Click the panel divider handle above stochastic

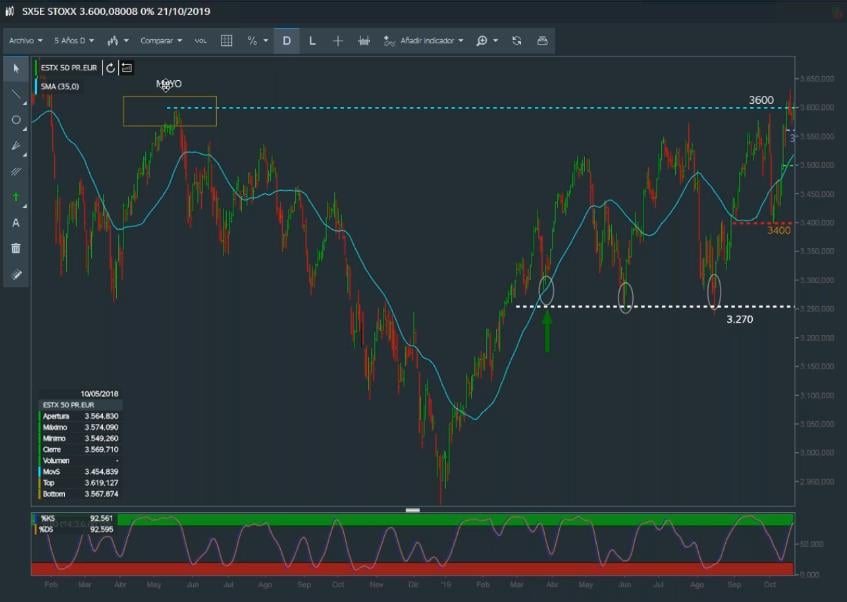[x=412, y=510]
